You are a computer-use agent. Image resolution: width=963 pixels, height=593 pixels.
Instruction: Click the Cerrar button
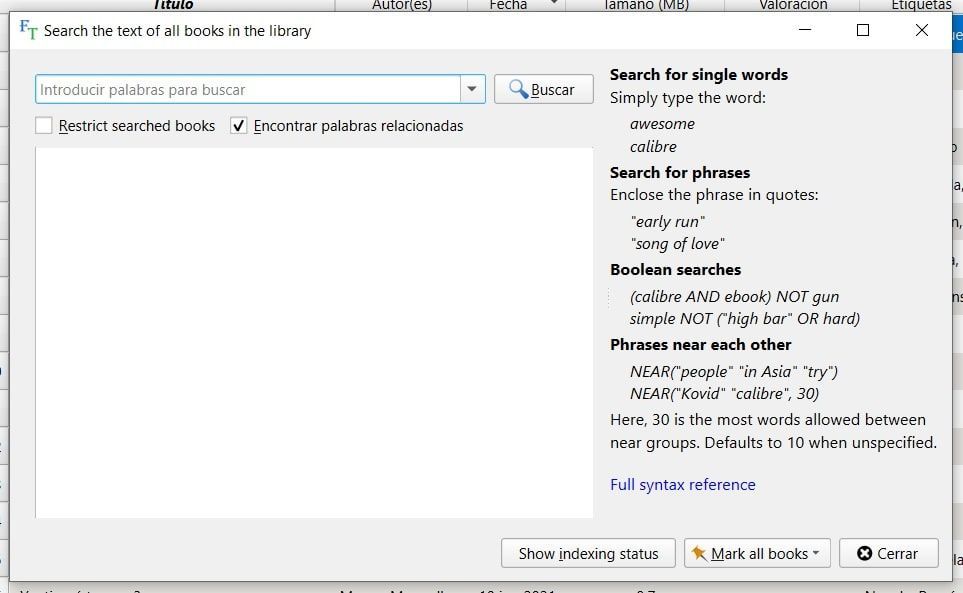[x=888, y=554]
